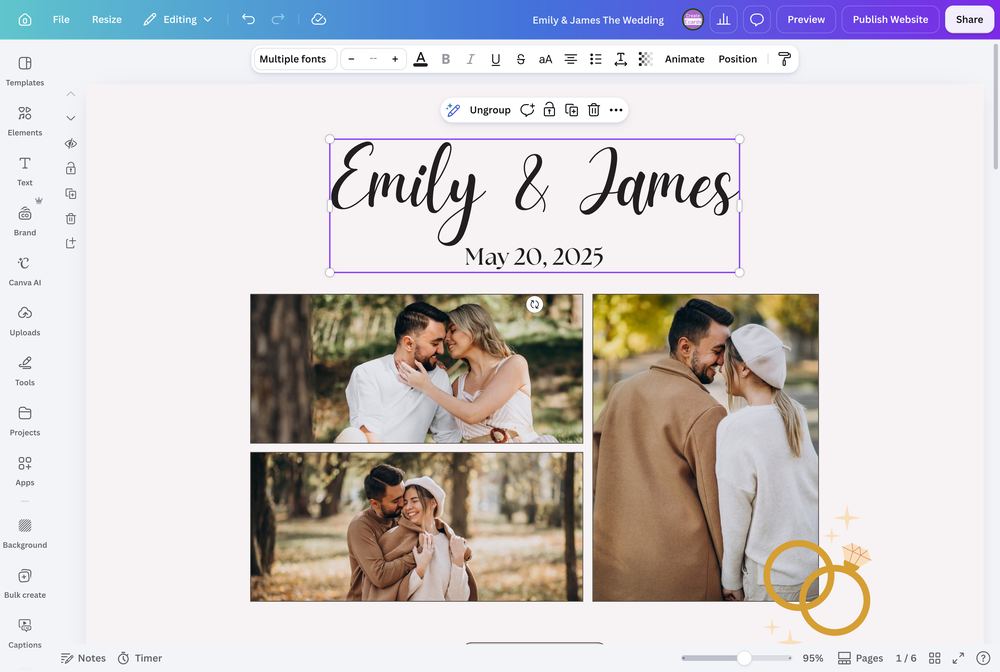
Task: Open the text spacing options
Action: click(x=621, y=59)
